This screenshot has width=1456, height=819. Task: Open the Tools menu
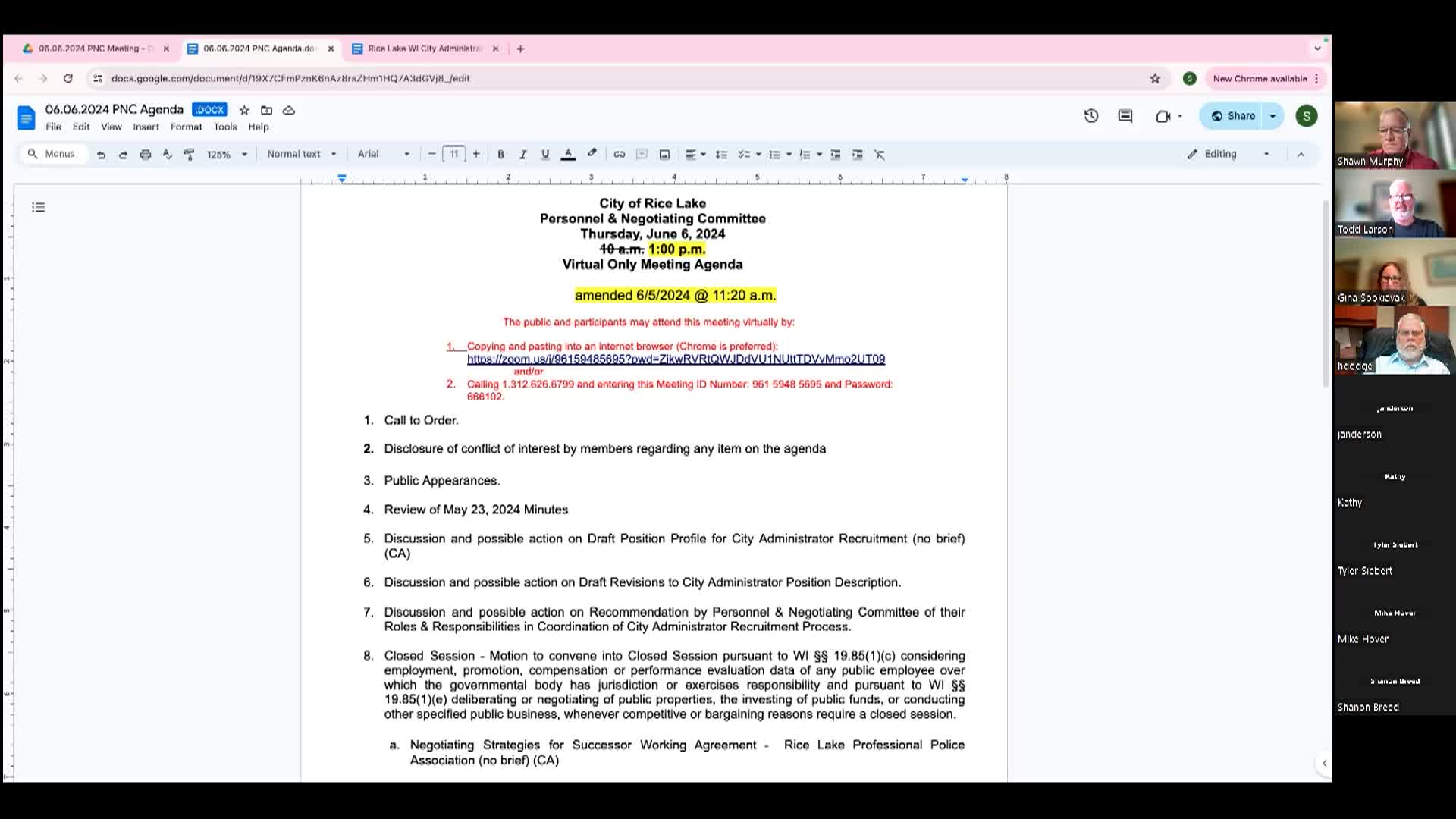pyautogui.click(x=225, y=127)
